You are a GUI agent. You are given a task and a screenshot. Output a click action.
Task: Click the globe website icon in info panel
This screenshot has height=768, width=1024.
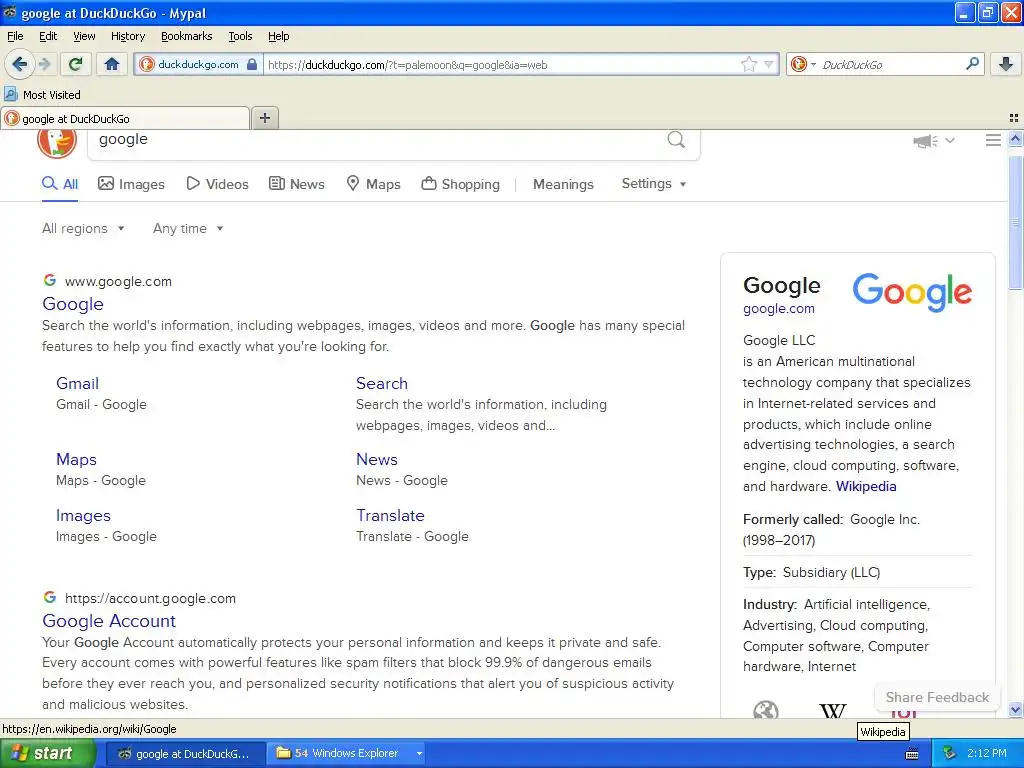coord(765,710)
